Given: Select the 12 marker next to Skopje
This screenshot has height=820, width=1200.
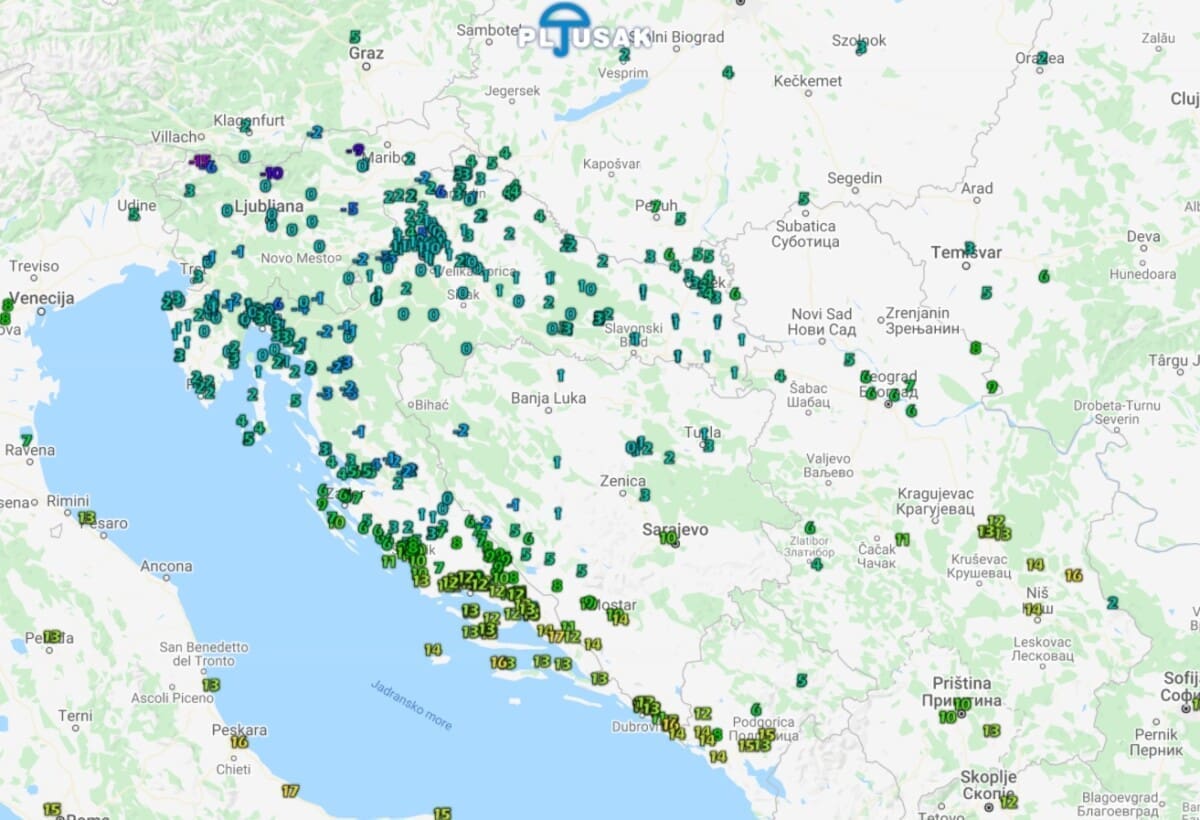Looking at the screenshot, I should [x=1008, y=801].
